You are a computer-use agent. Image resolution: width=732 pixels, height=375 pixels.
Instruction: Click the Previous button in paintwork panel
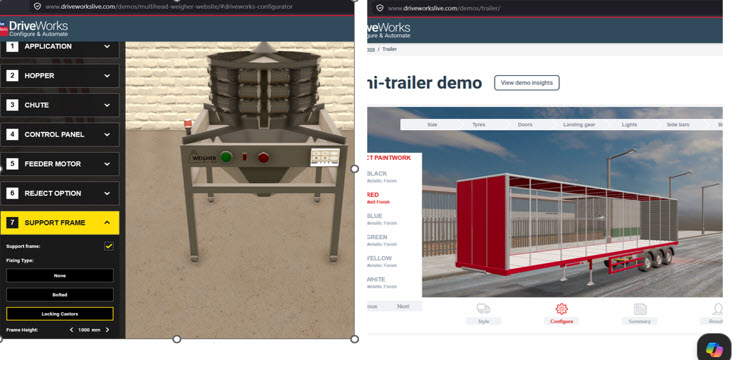[x=372, y=306]
